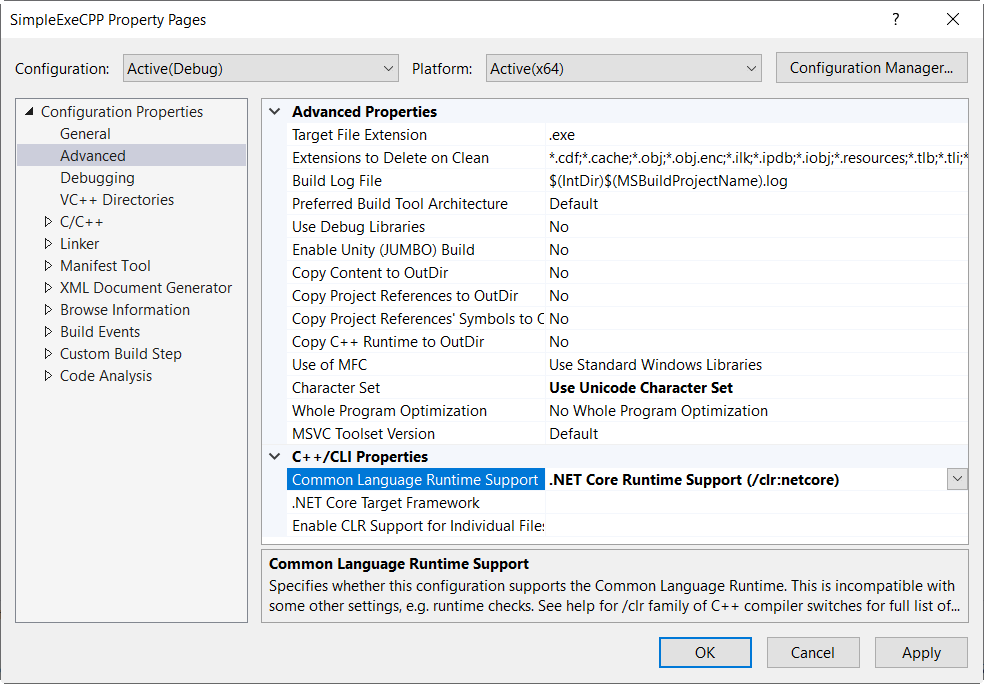Expand the Manifest Tool node
The width and height of the screenshot is (984, 684).
pos(49,266)
